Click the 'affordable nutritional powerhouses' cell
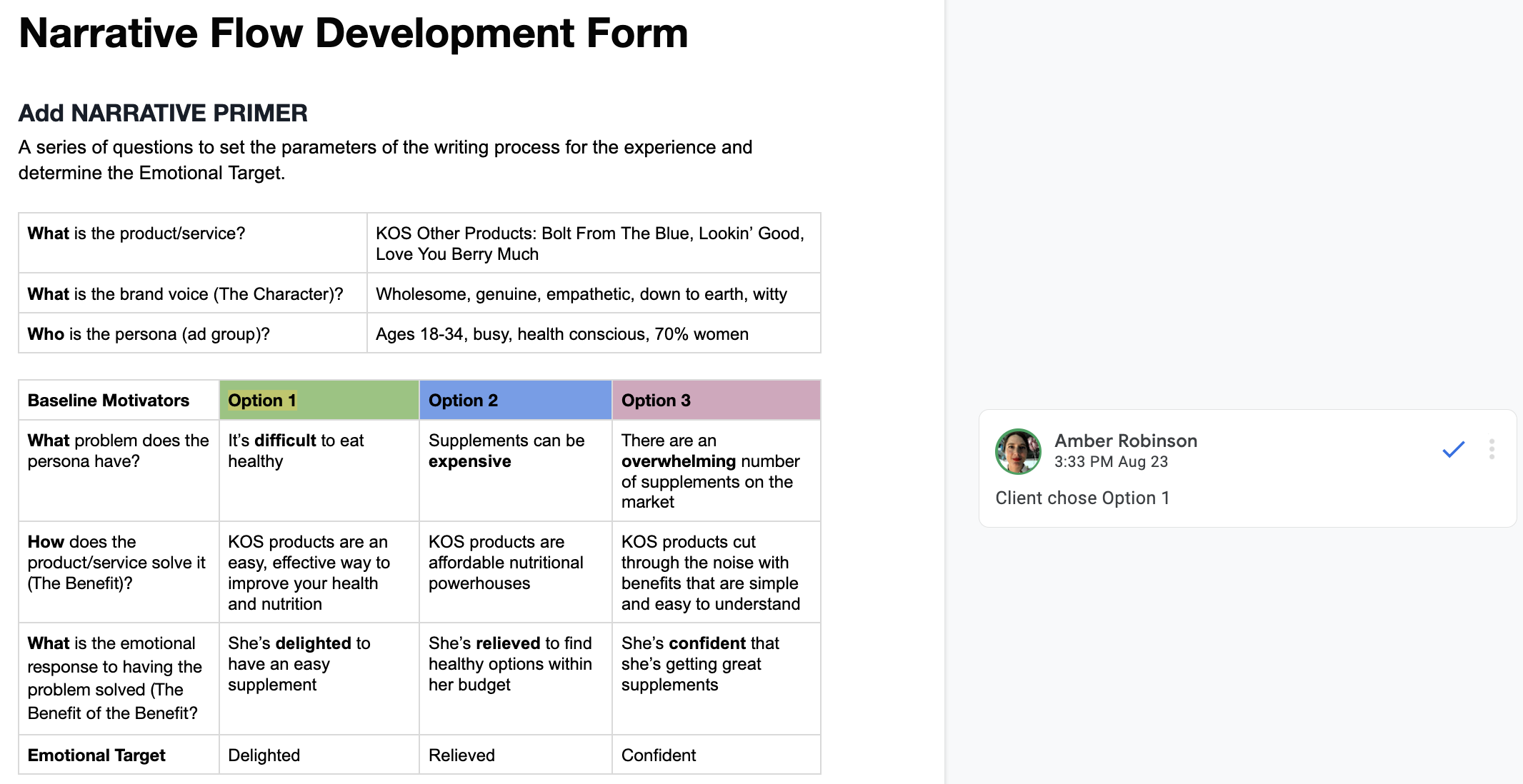 (x=515, y=572)
